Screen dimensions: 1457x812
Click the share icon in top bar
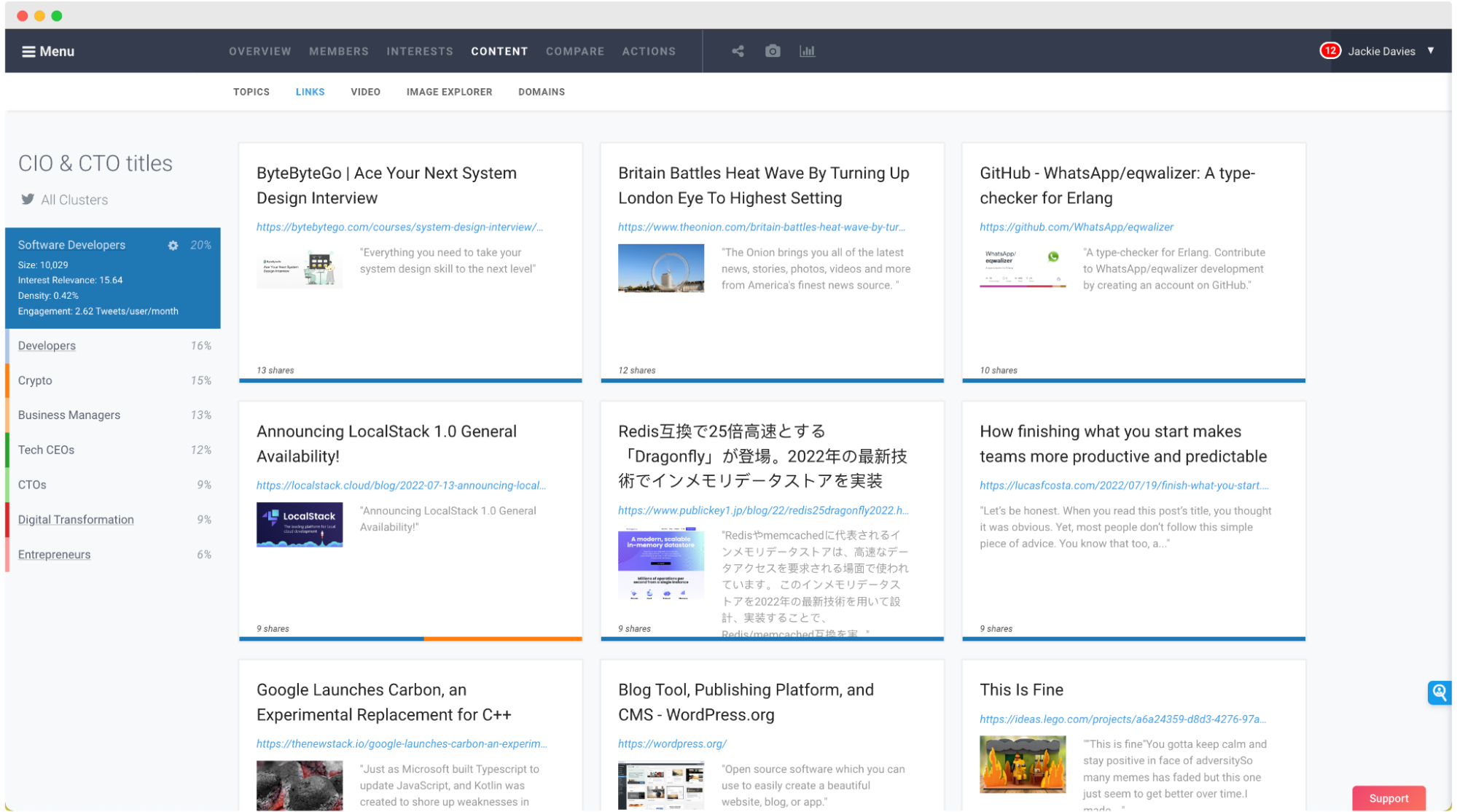coord(738,51)
